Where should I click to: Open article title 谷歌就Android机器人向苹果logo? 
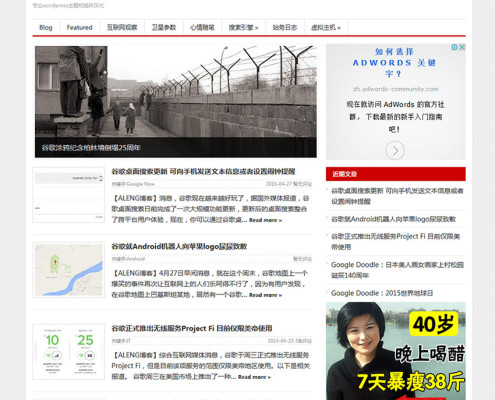tap(179, 246)
